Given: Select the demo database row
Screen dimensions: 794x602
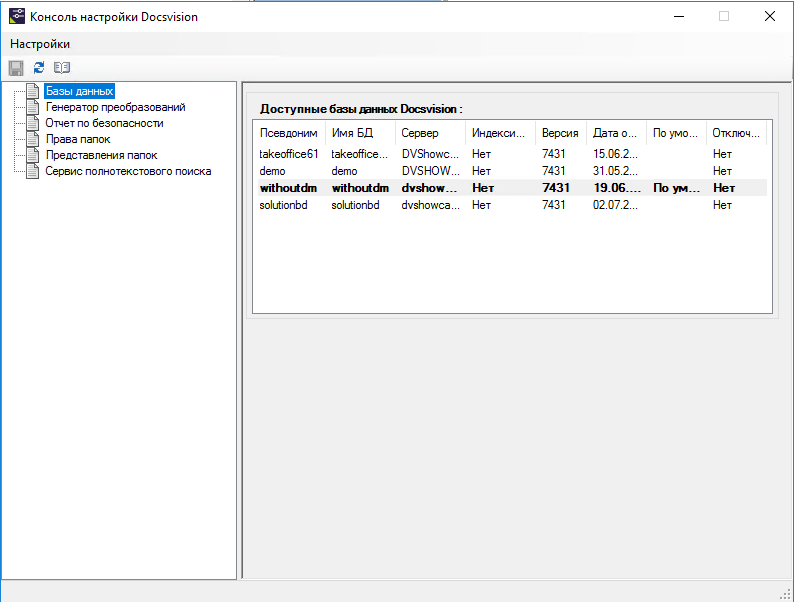Looking at the screenshot, I should coord(512,171).
